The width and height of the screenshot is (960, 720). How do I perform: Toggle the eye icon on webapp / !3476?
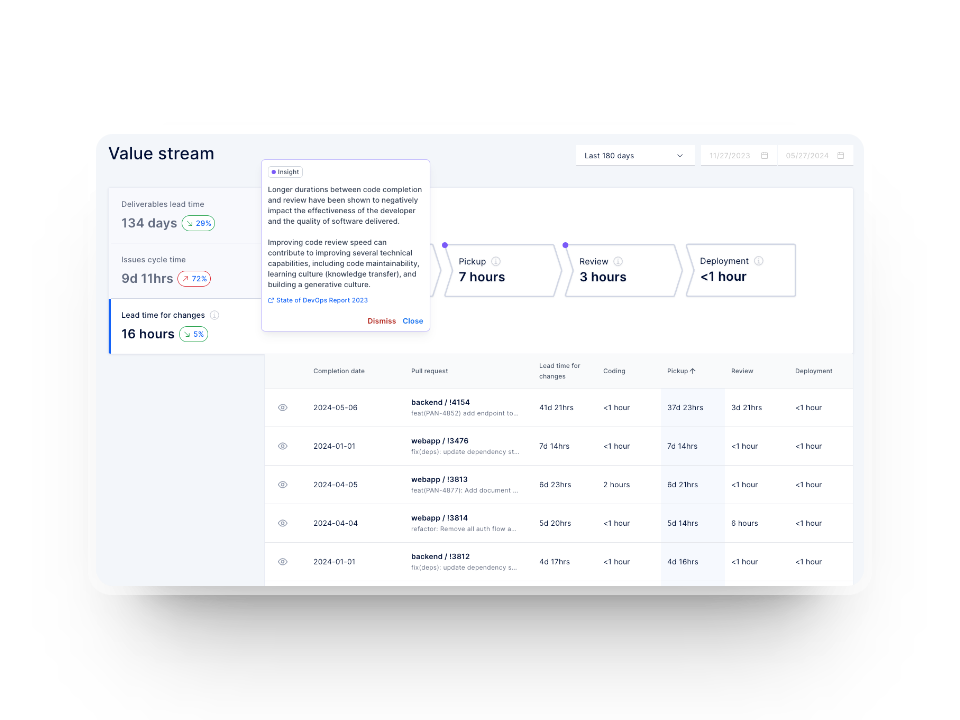point(282,446)
